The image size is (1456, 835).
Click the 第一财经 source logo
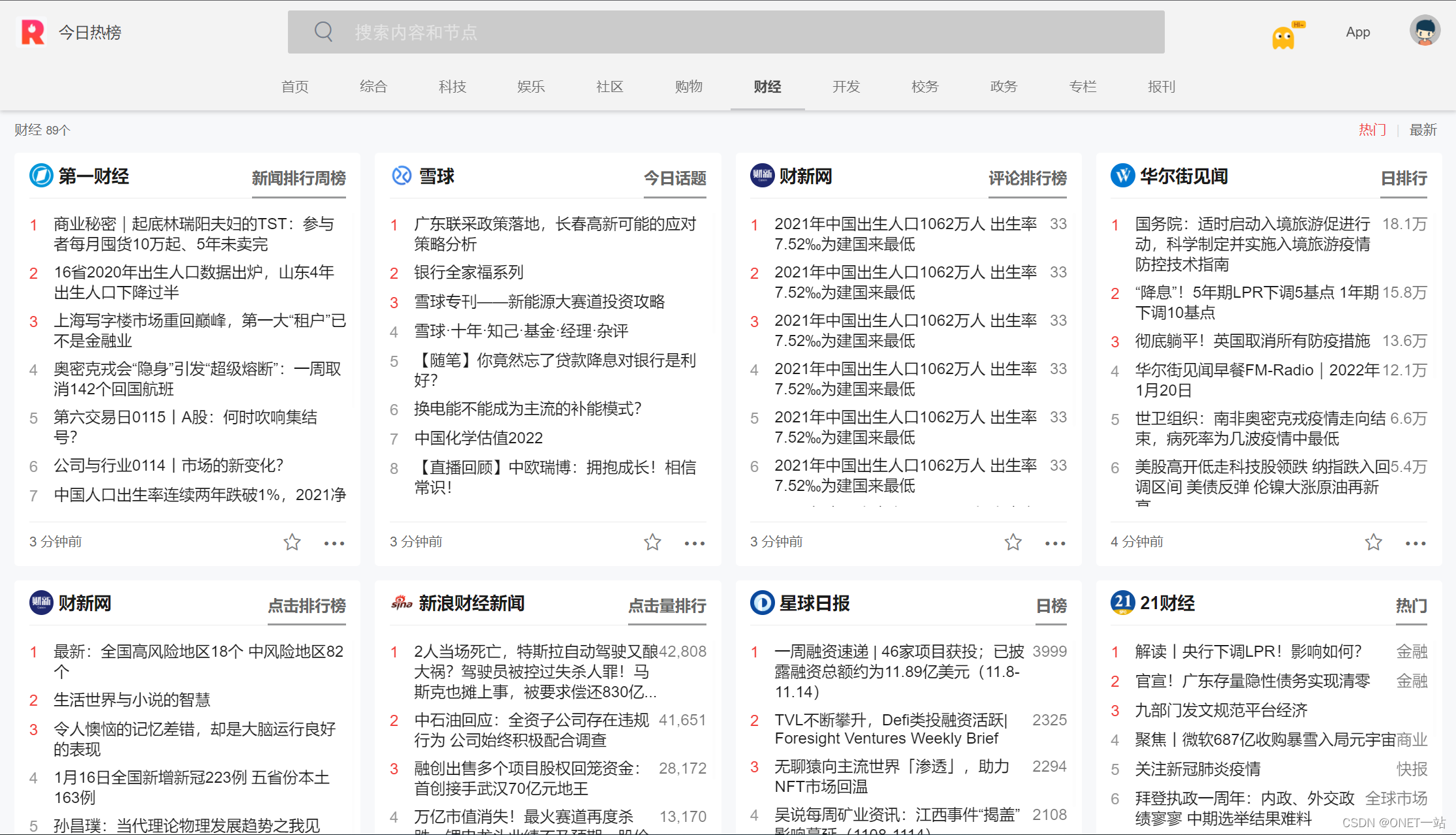tap(41, 176)
